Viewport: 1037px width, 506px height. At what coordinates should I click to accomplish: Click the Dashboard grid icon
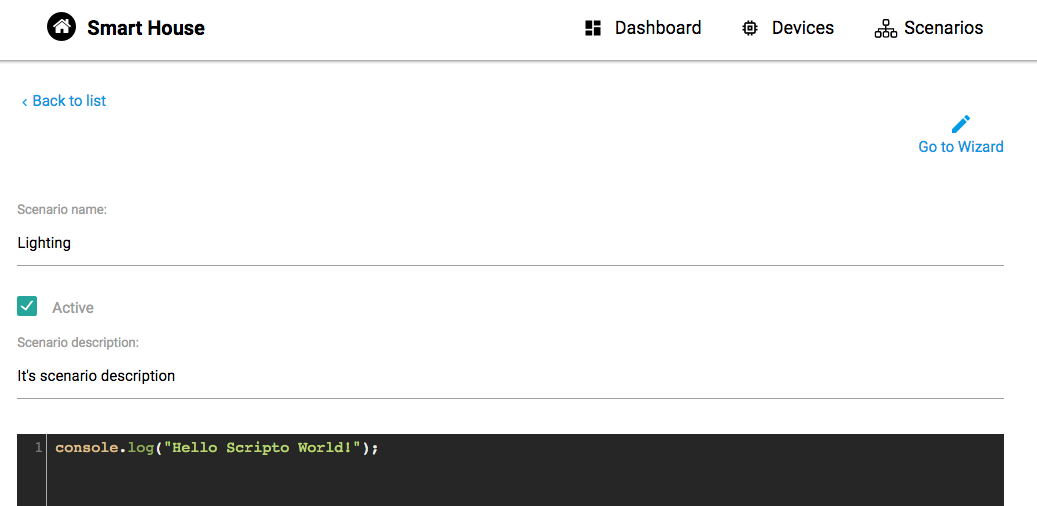point(593,28)
